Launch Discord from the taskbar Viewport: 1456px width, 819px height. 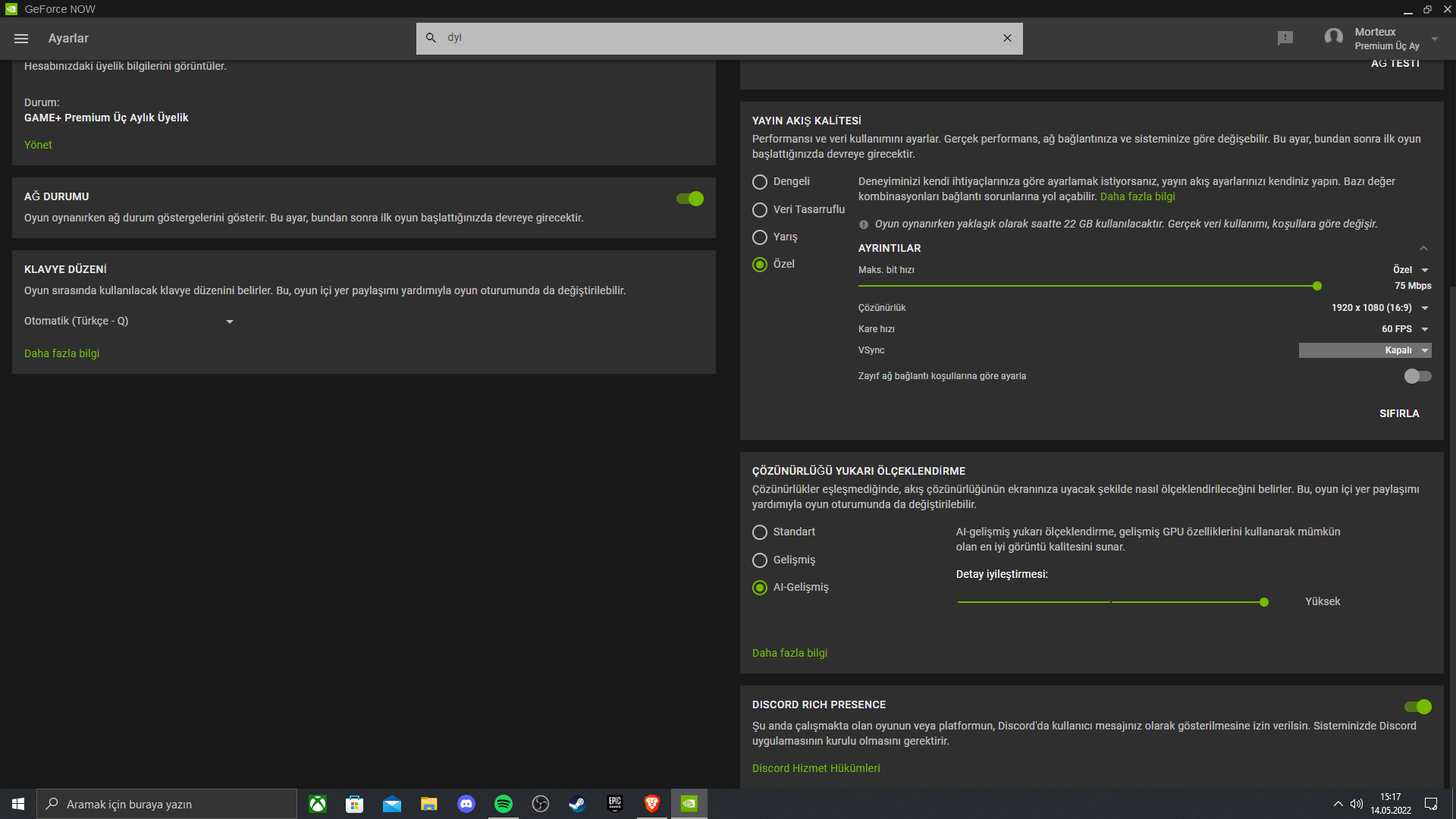[x=466, y=804]
